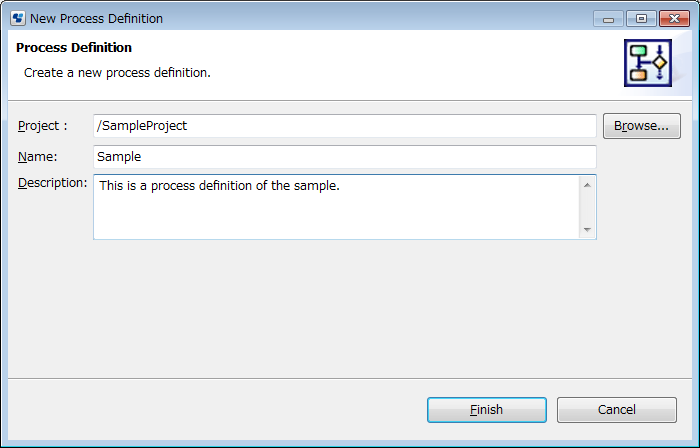This screenshot has height=448, width=700.
Task: Click the Name label
Action: point(38,157)
